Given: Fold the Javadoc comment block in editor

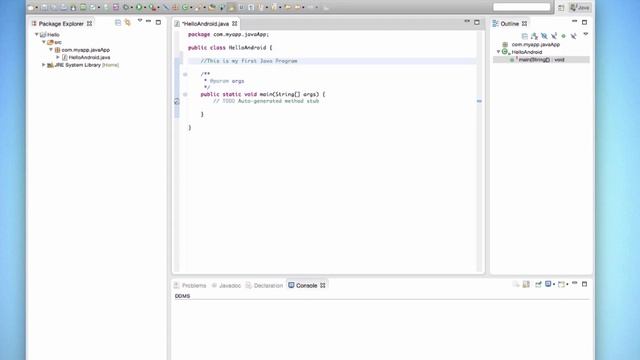Looking at the screenshot, I should [185, 74].
